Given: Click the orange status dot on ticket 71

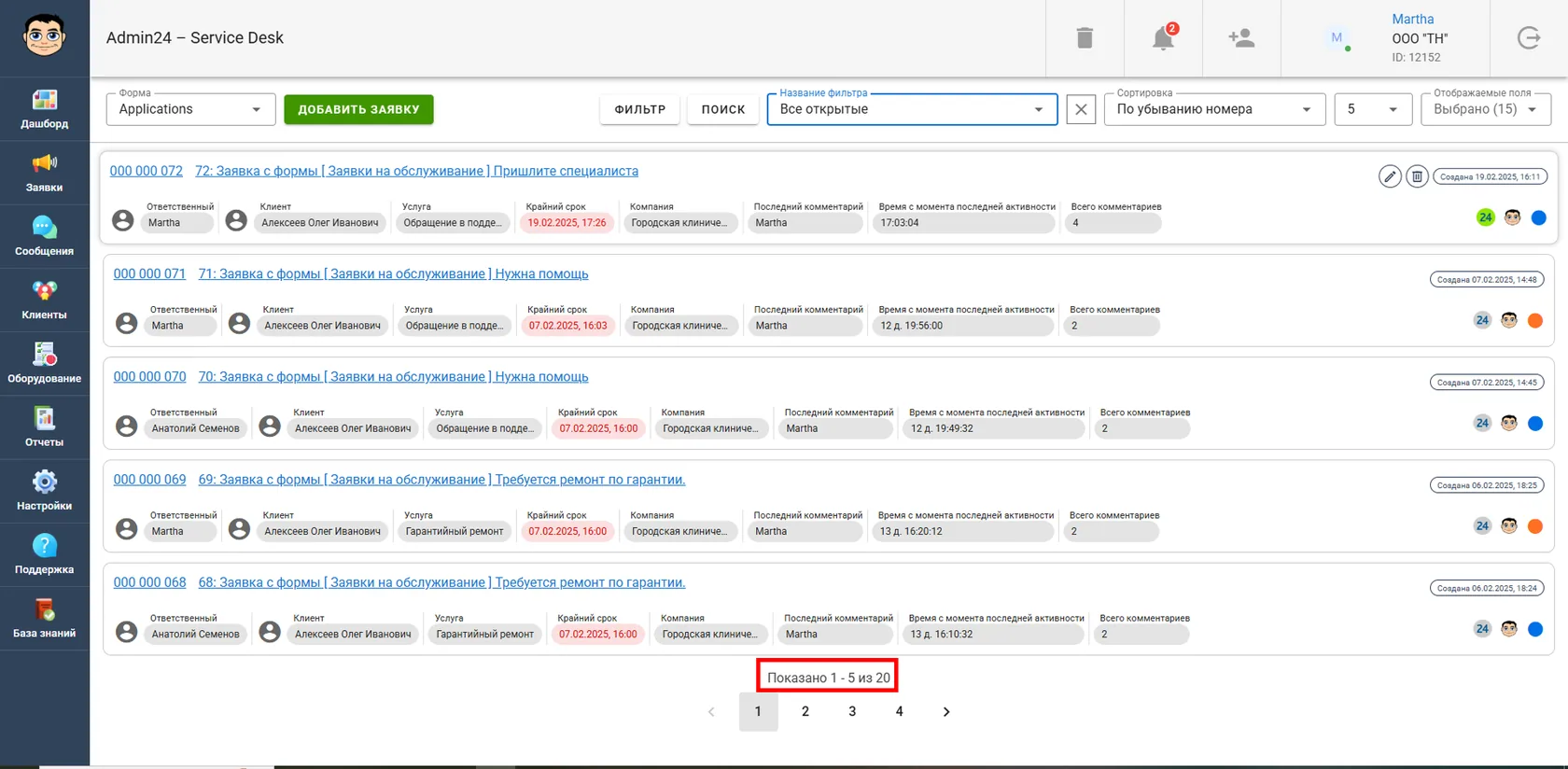Looking at the screenshot, I should (x=1535, y=320).
